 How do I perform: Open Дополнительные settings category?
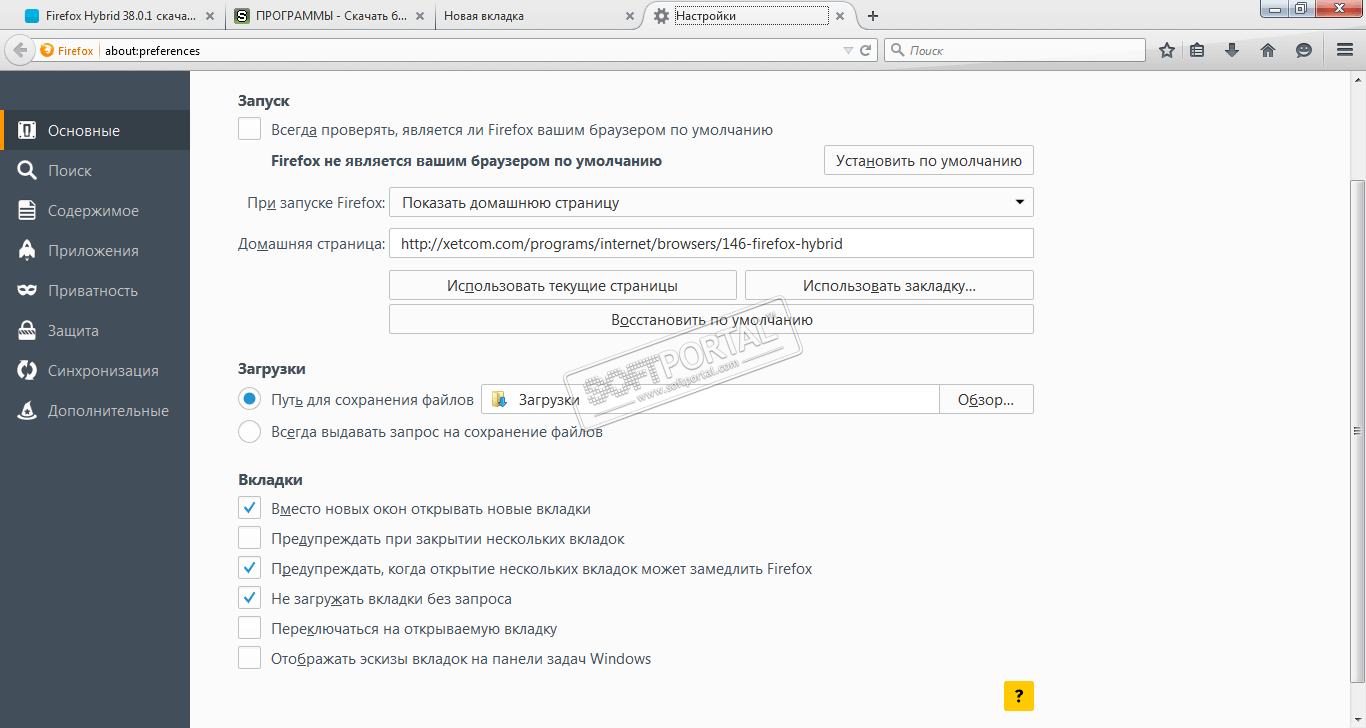(x=95, y=410)
